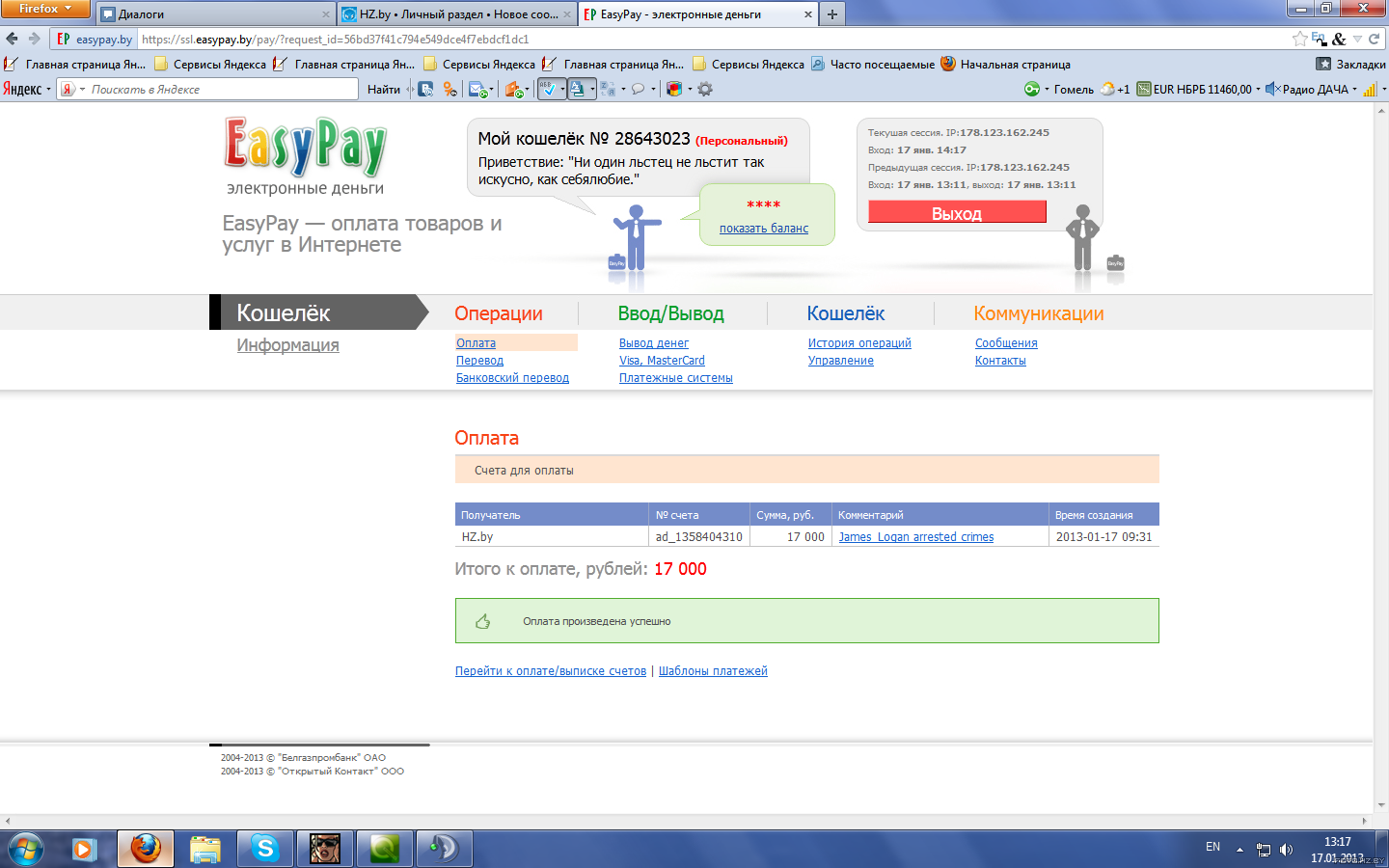Switch to the HZ.by Личный раздел tab
1389x868 pixels.
[458, 14]
